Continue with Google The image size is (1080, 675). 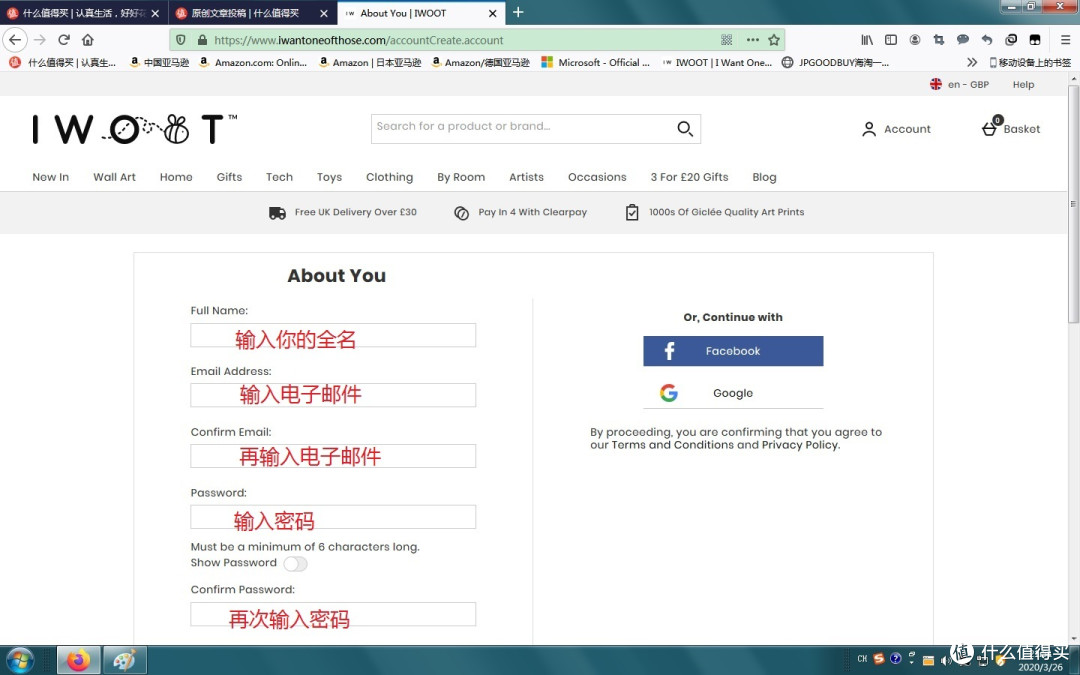(733, 393)
